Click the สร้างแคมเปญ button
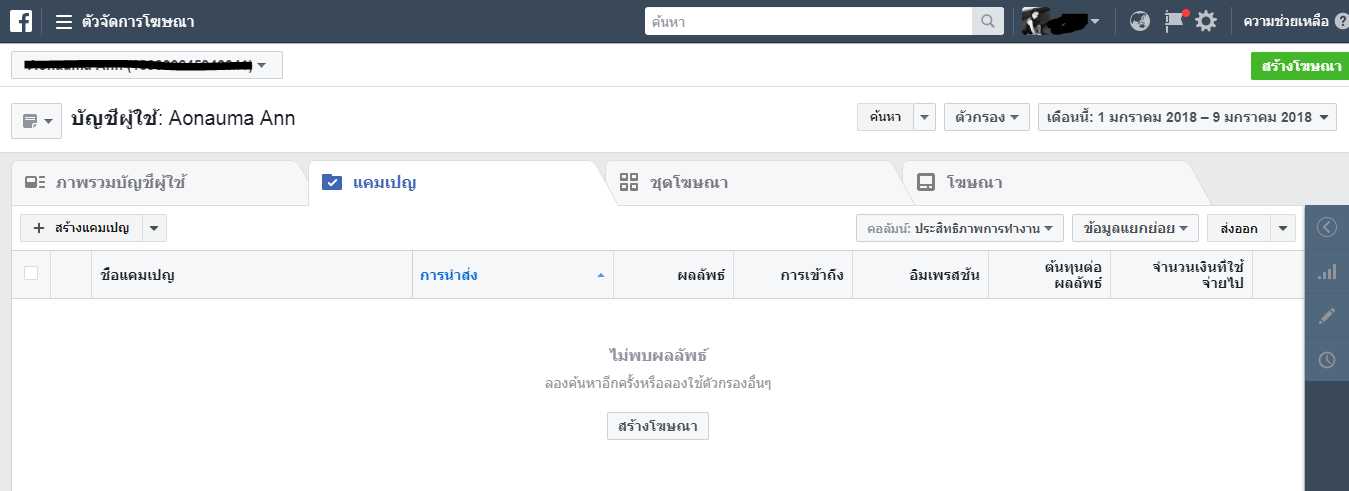 82,228
